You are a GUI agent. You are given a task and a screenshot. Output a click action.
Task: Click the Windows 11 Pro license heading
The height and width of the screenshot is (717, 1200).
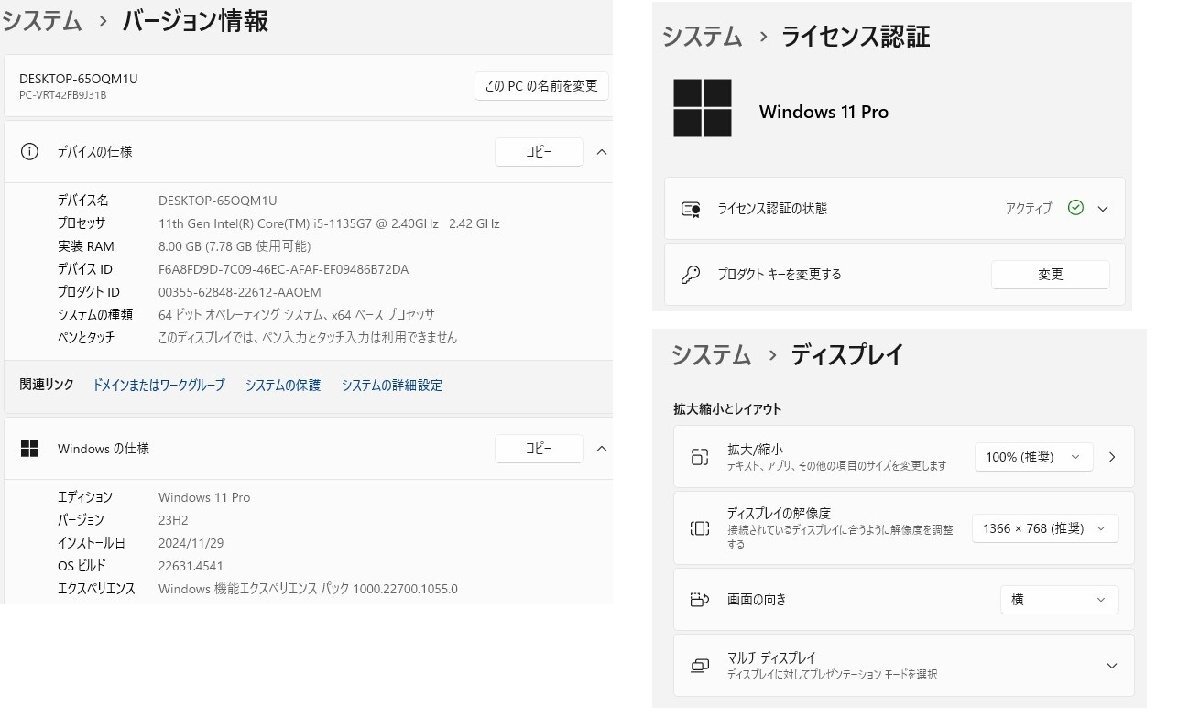[824, 111]
